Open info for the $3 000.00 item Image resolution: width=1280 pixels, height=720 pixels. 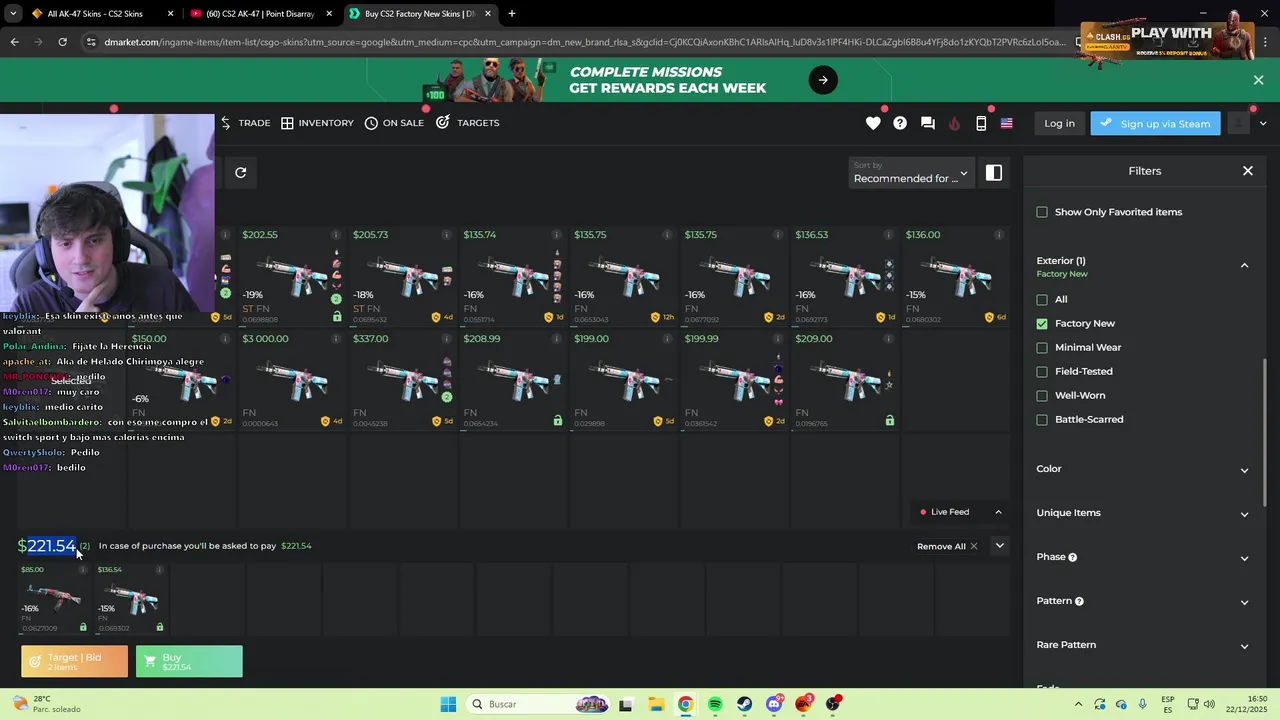336,339
